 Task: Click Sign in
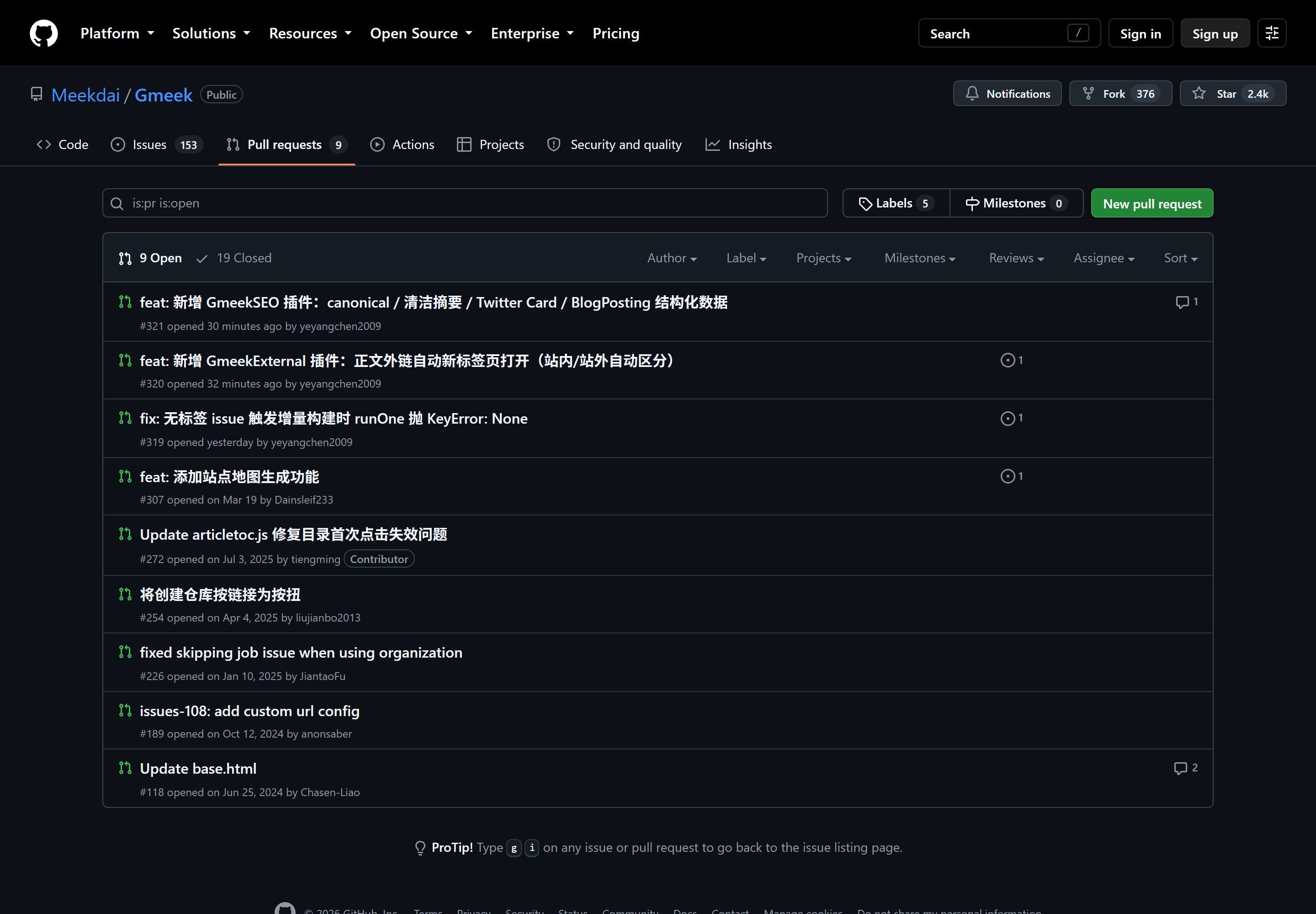pyautogui.click(x=1140, y=33)
